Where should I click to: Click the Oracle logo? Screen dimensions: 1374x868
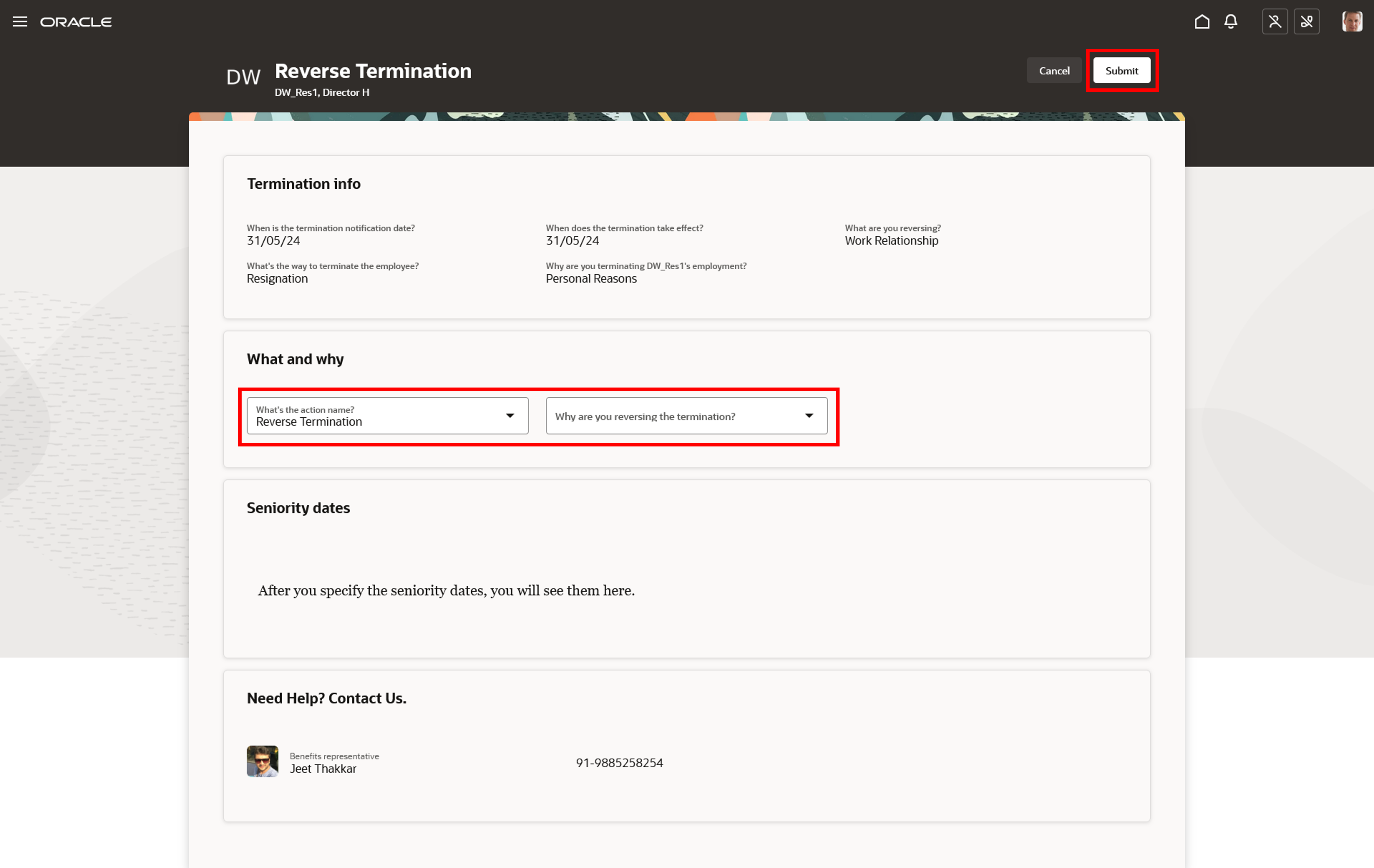coord(76,22)
